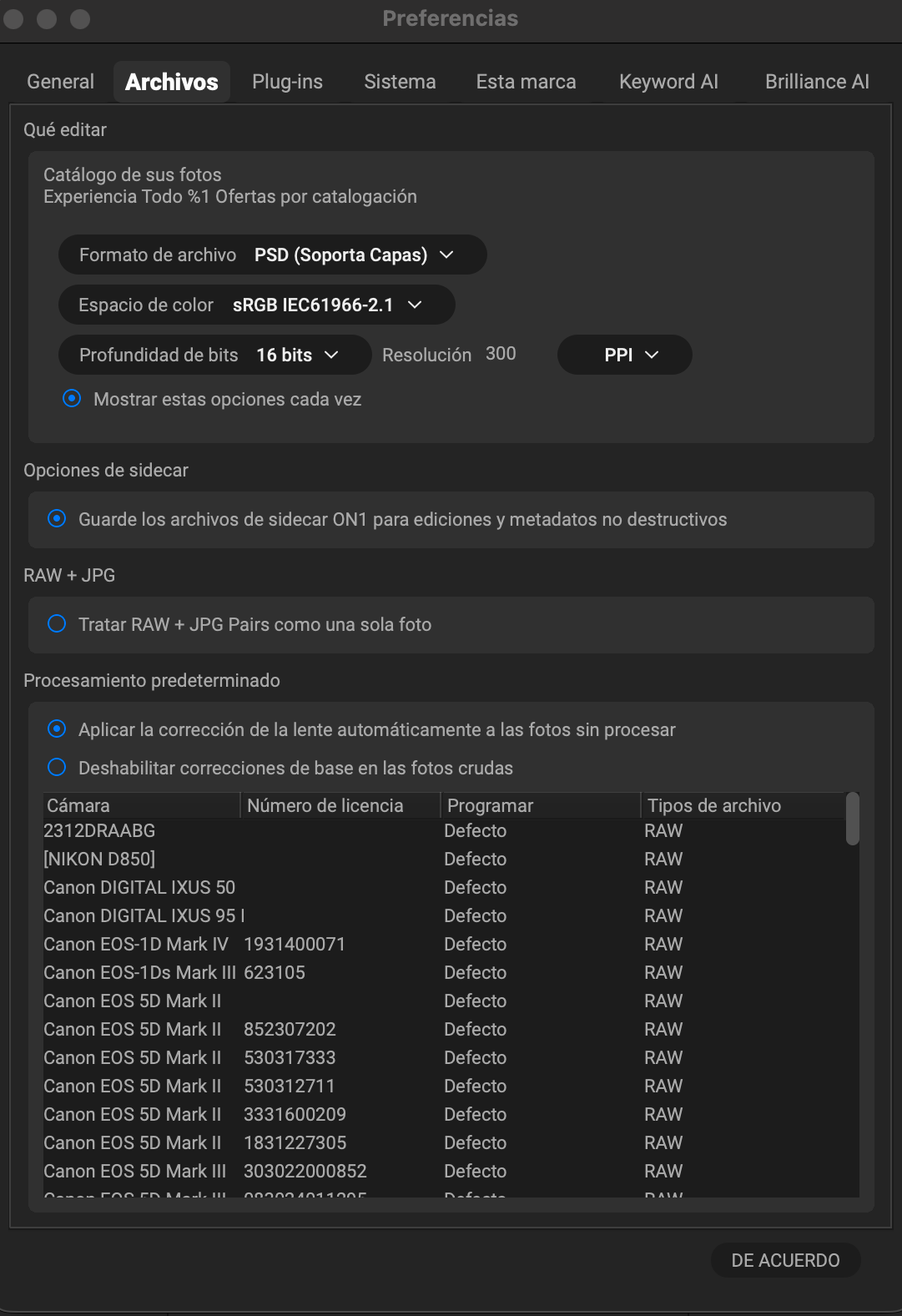The image size is (902, 1316).
Task: Open the Plug-ins tab
Action: pyautogui.click(x=287, y=82)
